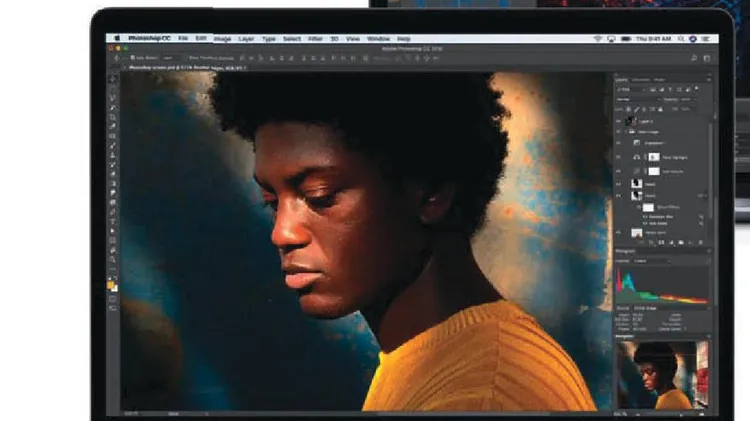Screen dimensions: 750x421
Task: Select the Rectangle shape tool
Action: click(x=113, y=240)
